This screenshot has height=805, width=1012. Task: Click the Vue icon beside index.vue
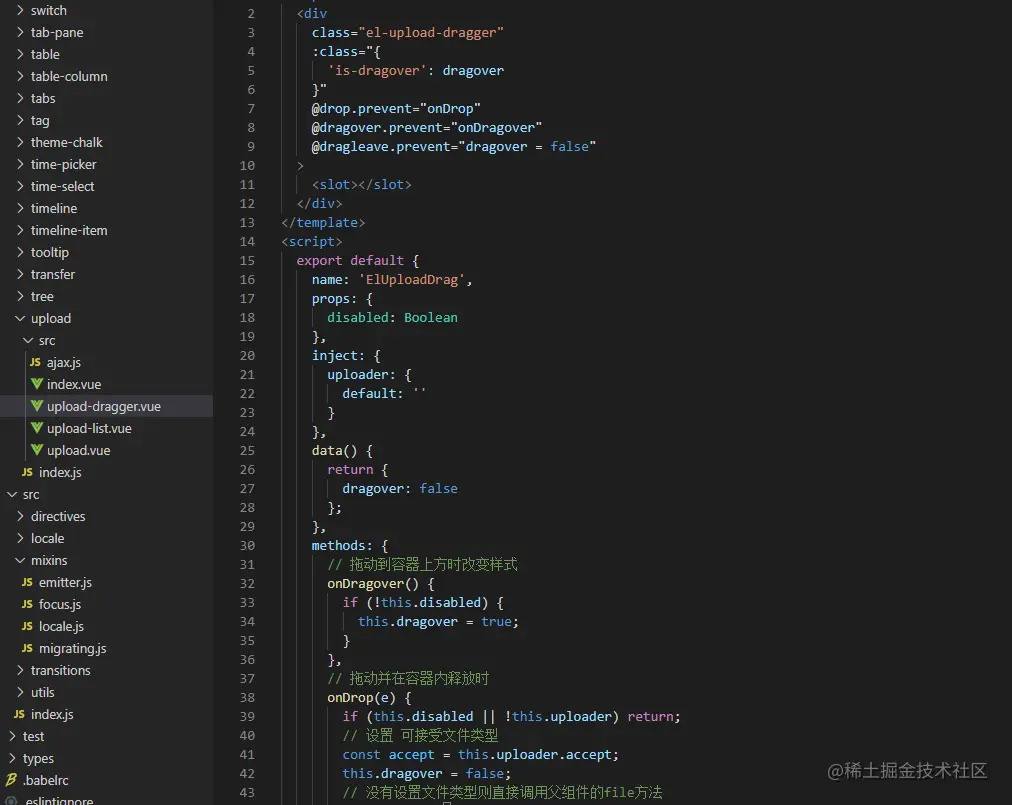pos(37,384)
